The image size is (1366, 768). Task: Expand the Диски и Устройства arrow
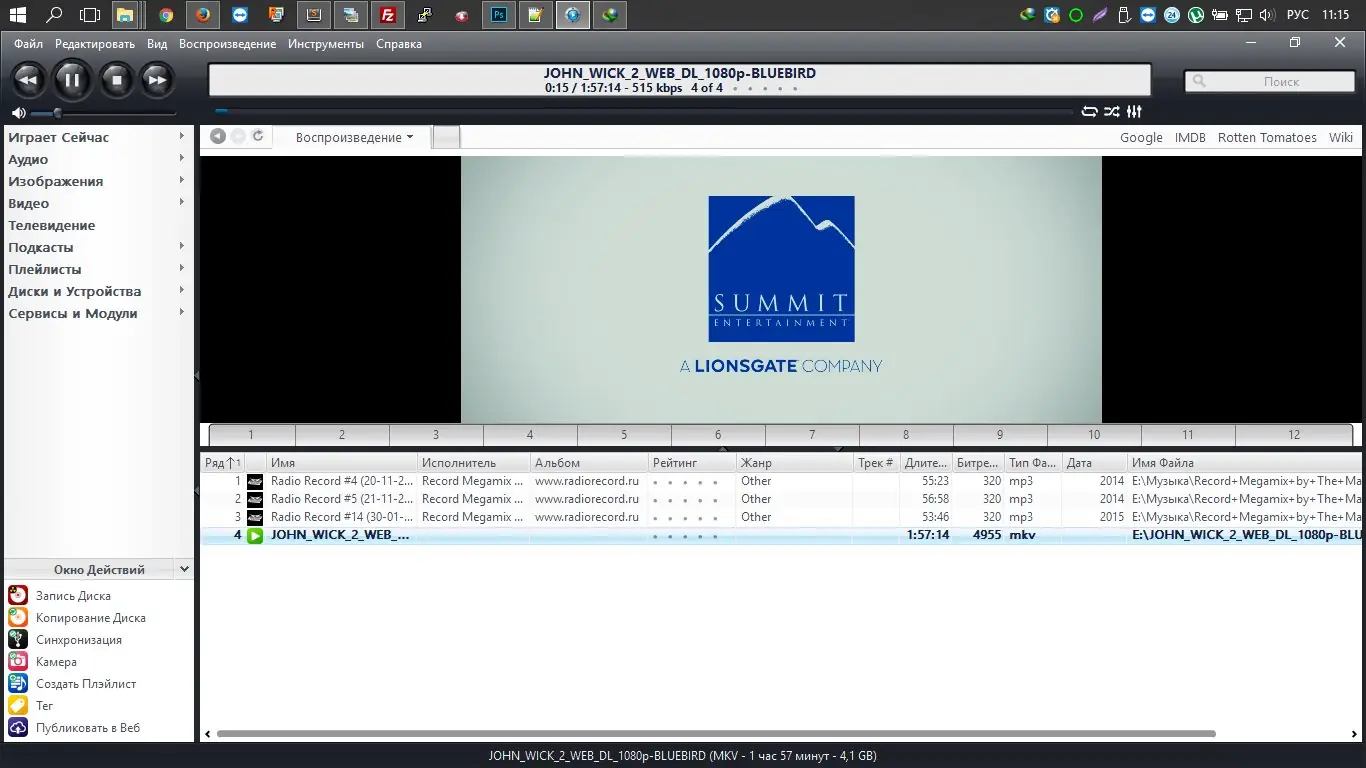click(182, 291)
